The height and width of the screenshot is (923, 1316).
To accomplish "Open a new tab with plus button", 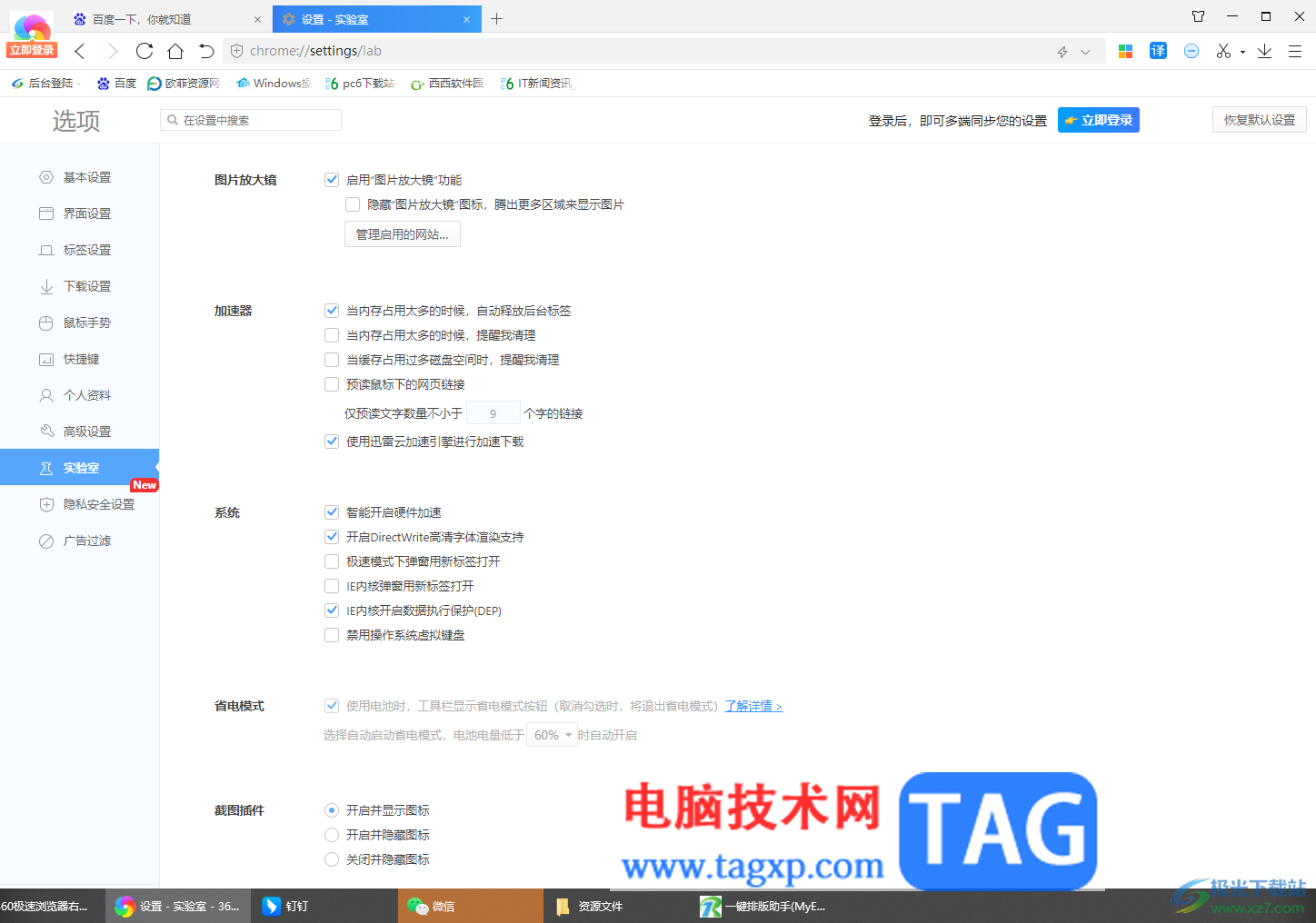I will pos(496,18).
